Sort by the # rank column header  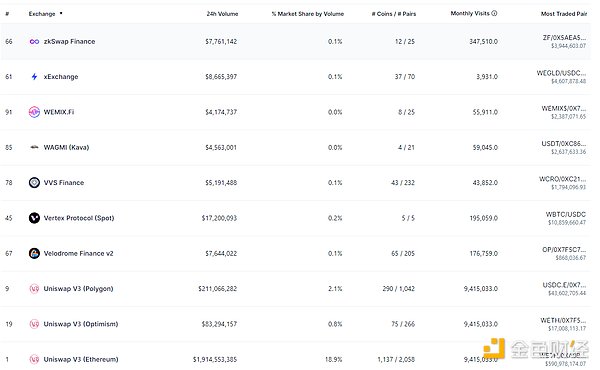7,14
